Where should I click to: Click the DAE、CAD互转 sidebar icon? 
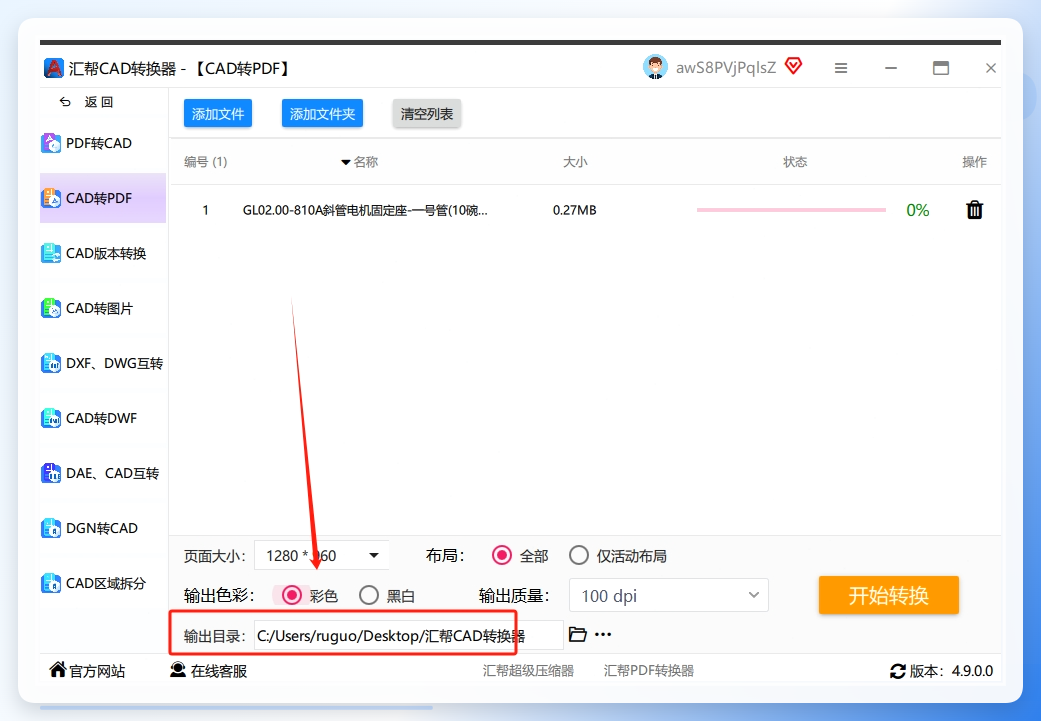51,473
